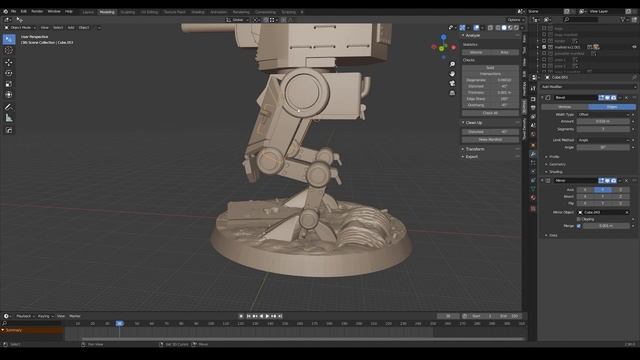Open the Bevel Width Type dropdown
Screen dimensions: 640x360
pyautogui.click(x=603, y=115)
